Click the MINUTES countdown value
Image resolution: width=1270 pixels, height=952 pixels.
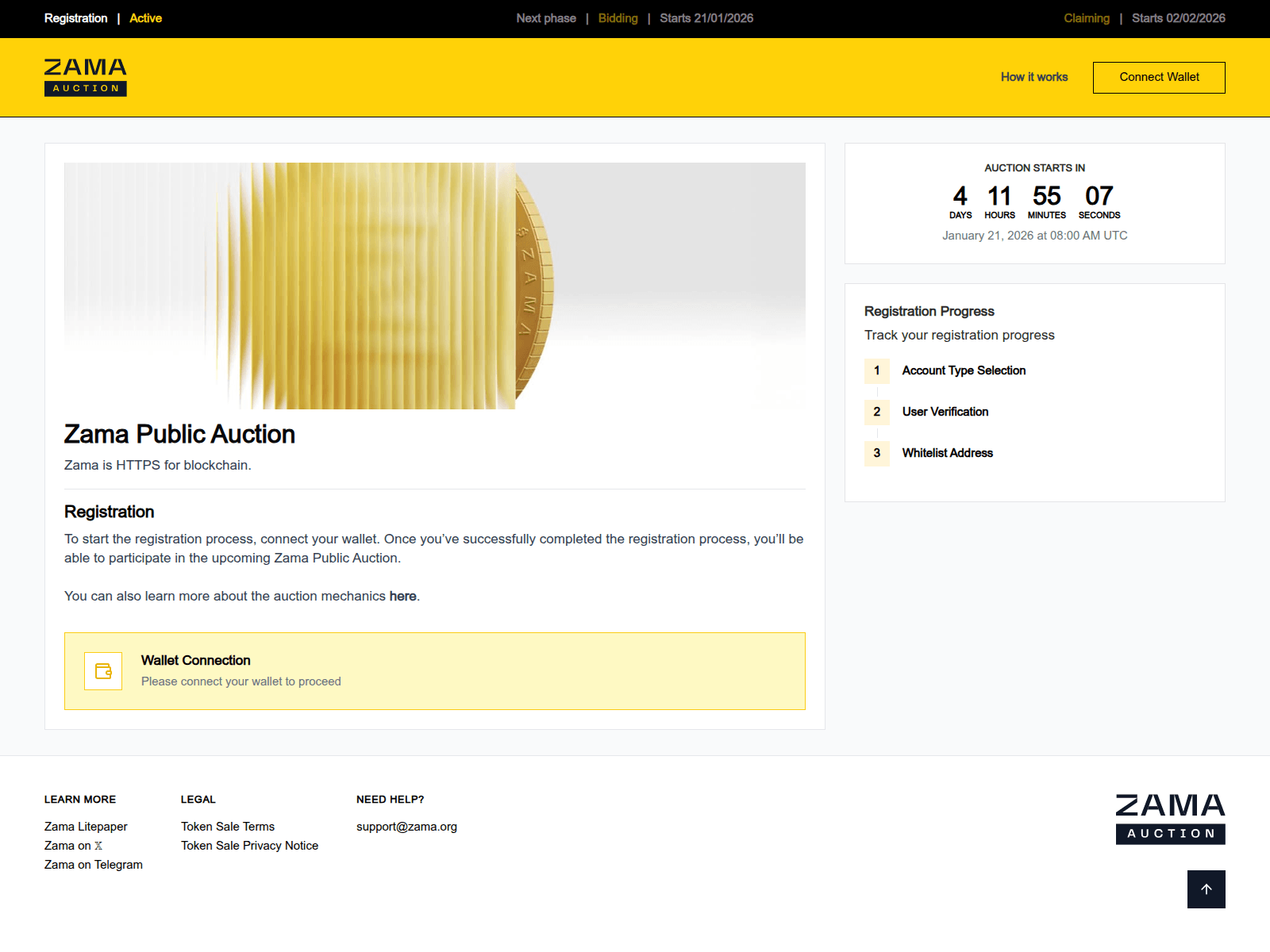[1047, 196]
